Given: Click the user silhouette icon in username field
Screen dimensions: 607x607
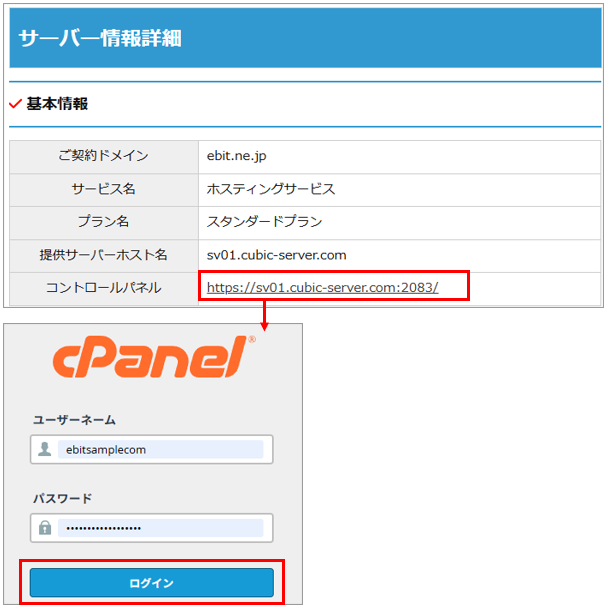Looking at the screenshot, I should (x=44, y=450).
